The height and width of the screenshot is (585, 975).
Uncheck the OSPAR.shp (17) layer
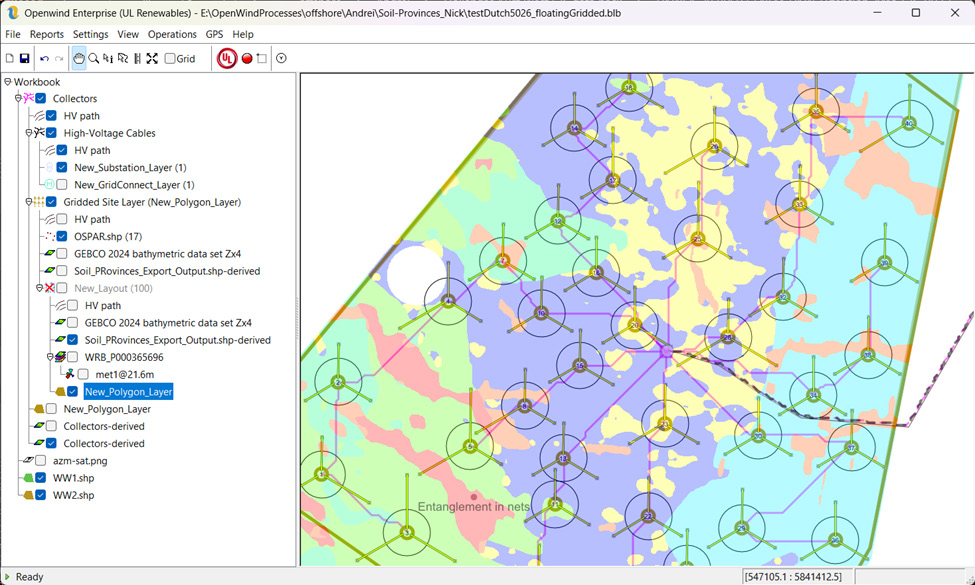[62, 237]
